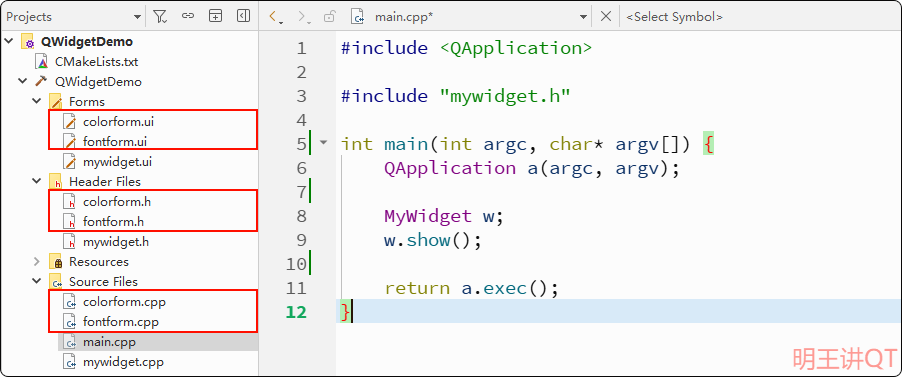Click the Forms folder icon
Screen dimensions: 902x377
click(x=56, y=102)
